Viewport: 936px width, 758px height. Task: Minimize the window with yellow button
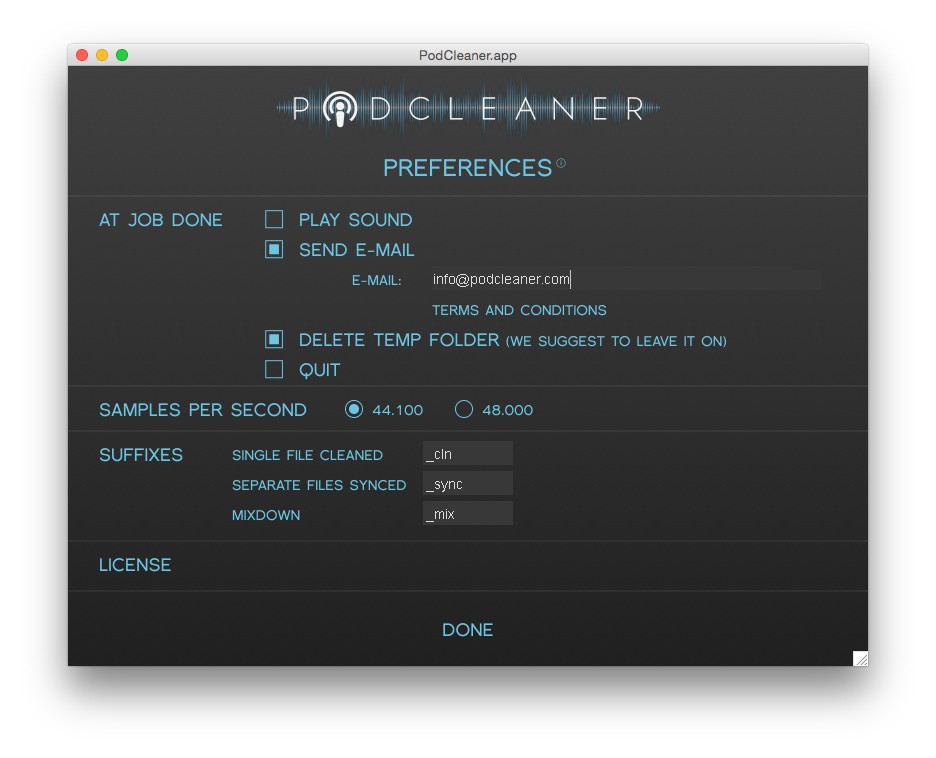point(102,55)
